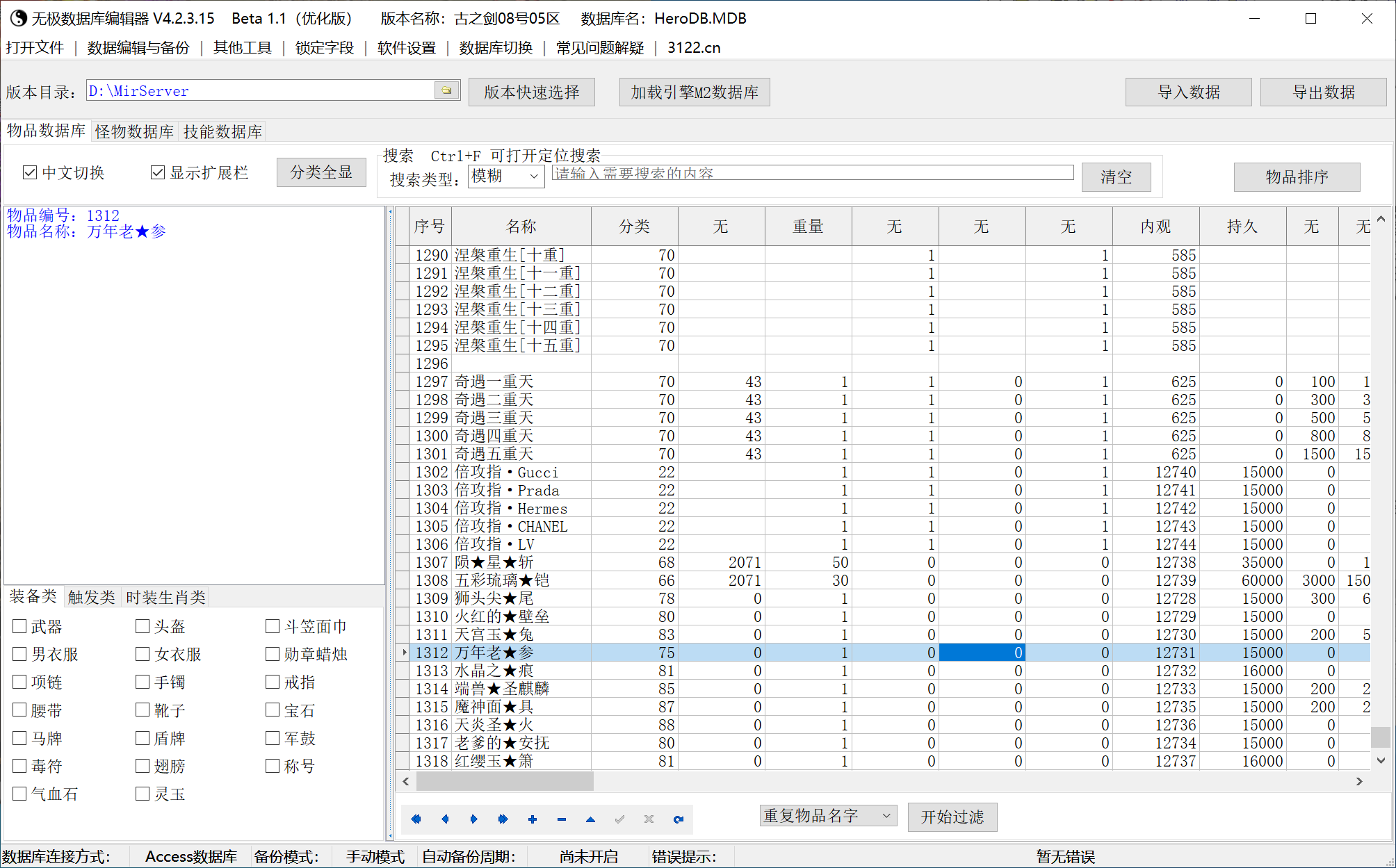The image size is (1396, 868).
Task: Open 软件设置 menu
Action: coord(407,47)
